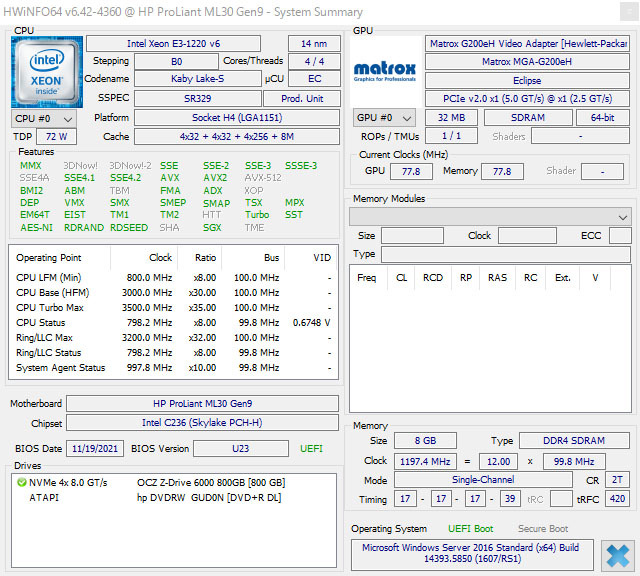The height and width of the screenshot is (576, 640).
Task: Click the BIOS Version U23 field
Action: pyautogui.click(x=241, y=449)
